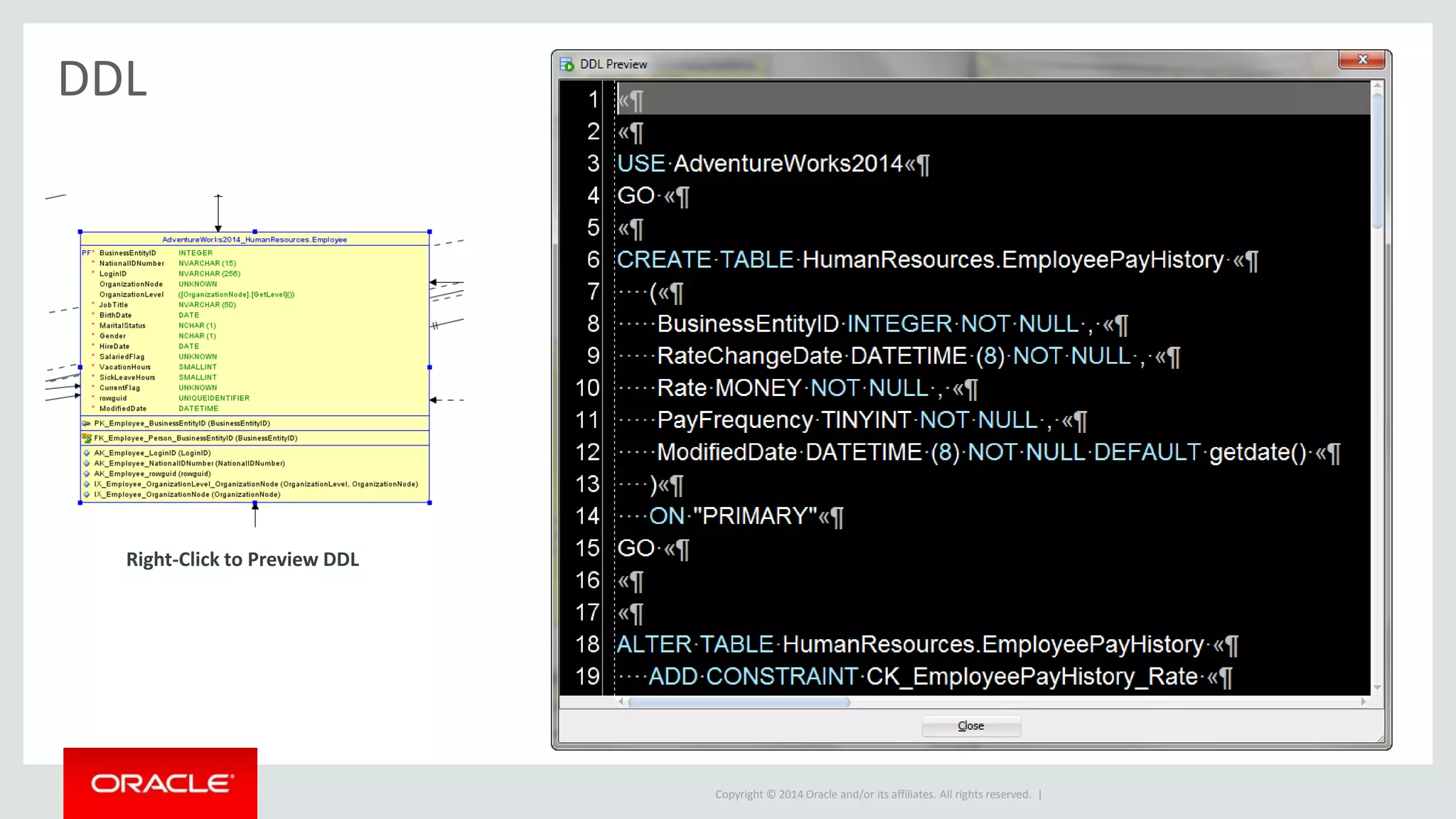Click the horizontal scrollbar thumb in DDL Preview
Viewport: 1456px width, 819px height.
click(739, 702)
